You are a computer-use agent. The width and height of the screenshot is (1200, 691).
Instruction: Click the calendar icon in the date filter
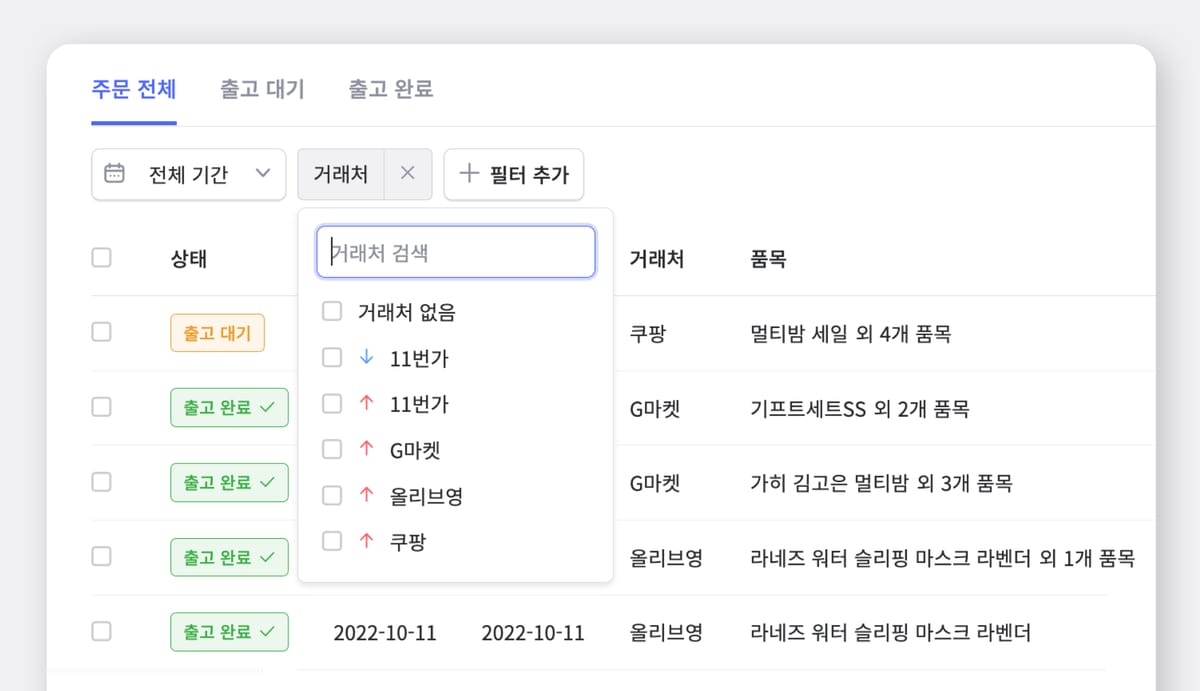click(x=113, y=174)
